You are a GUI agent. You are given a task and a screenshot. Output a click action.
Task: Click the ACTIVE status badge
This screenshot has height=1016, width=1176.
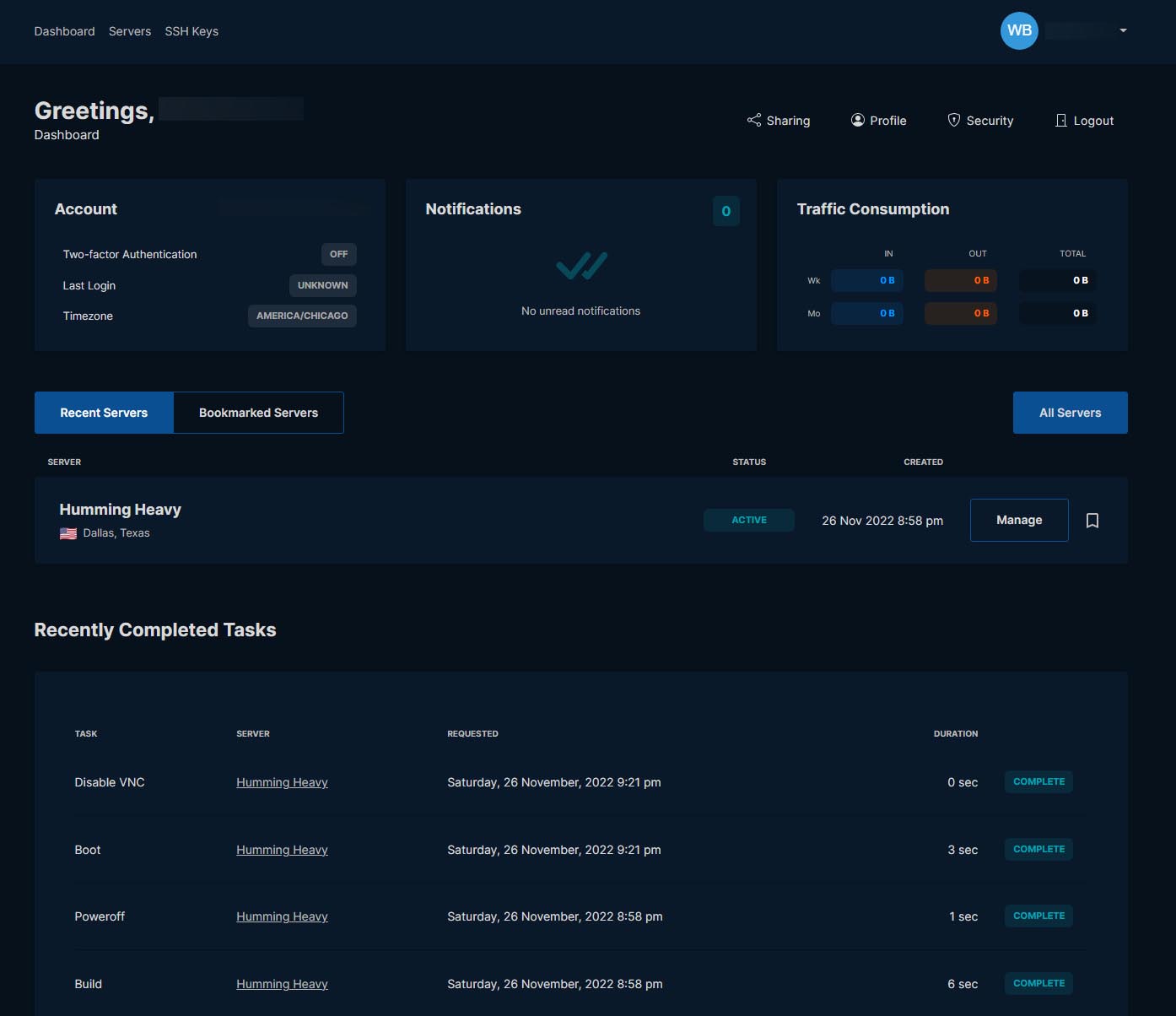pos(748,520)
